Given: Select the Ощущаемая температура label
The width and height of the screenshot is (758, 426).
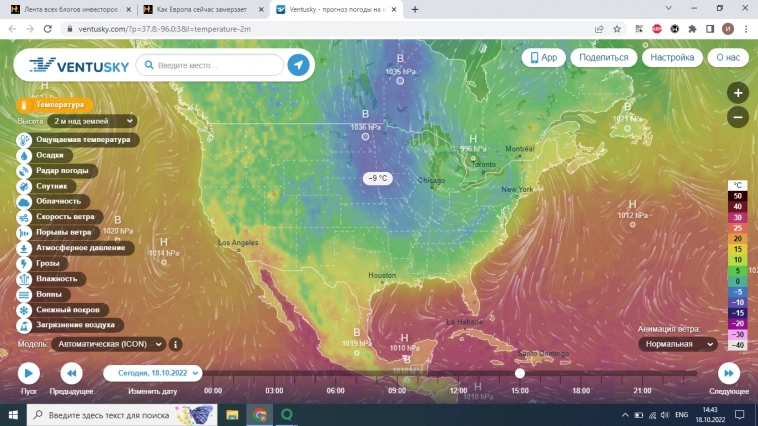Looking at the screenshot, I should point(83,140).
